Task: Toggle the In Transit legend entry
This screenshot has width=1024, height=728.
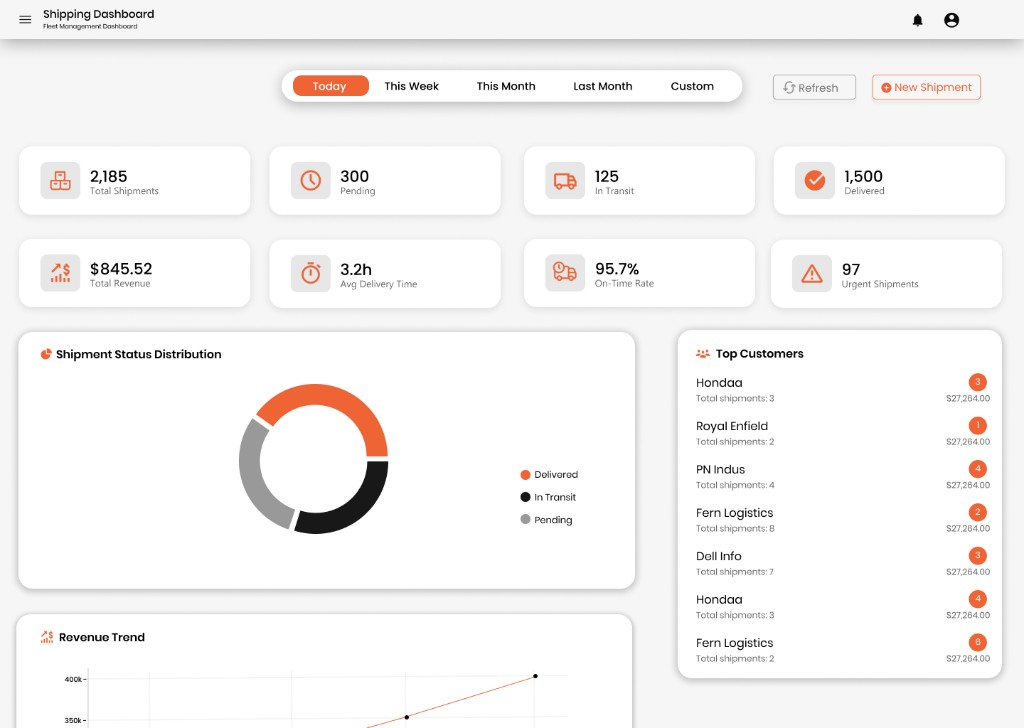Action: pyautogui.click(x=548, y=497)
